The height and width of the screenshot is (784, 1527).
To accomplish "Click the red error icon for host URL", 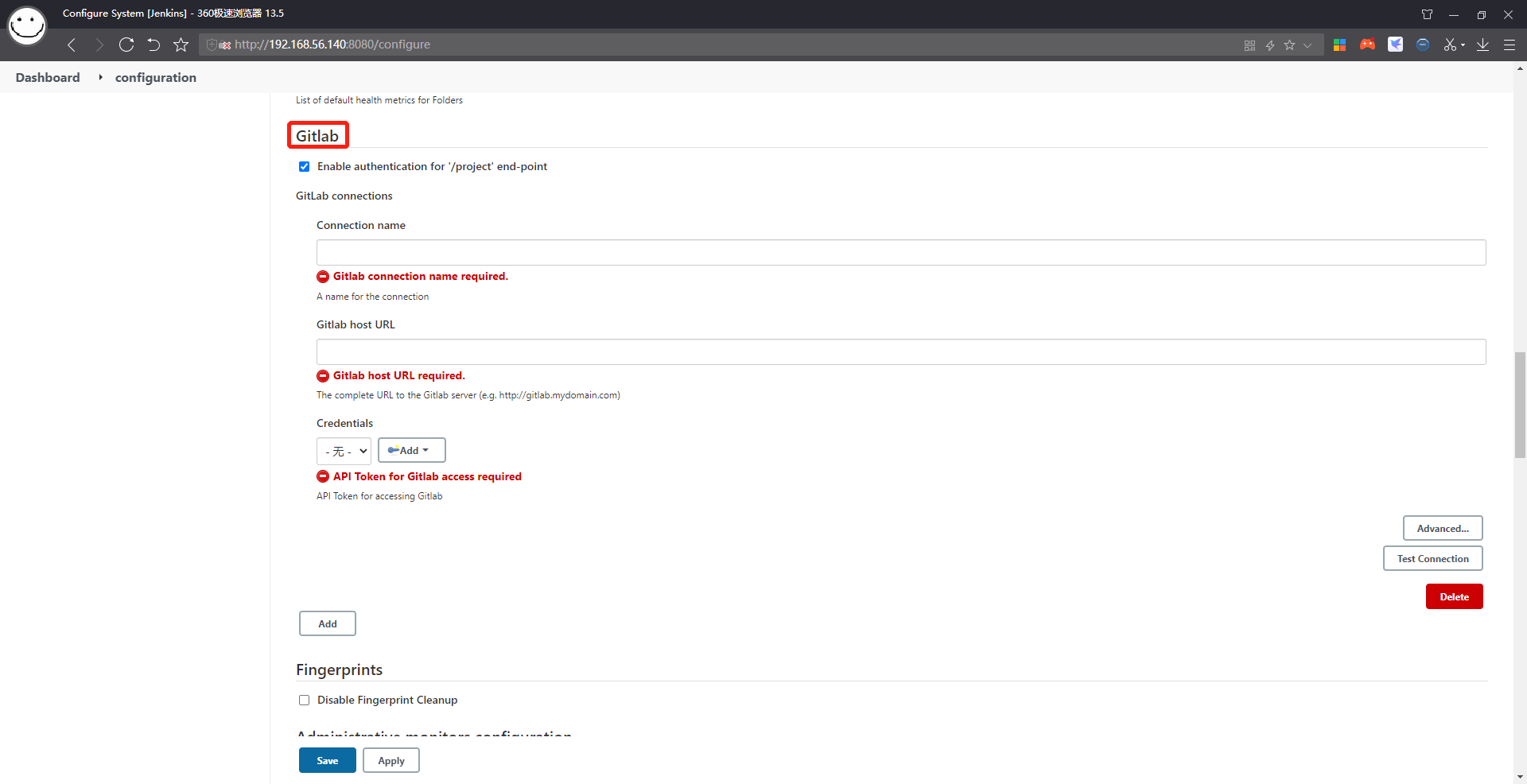I will 323,376.
